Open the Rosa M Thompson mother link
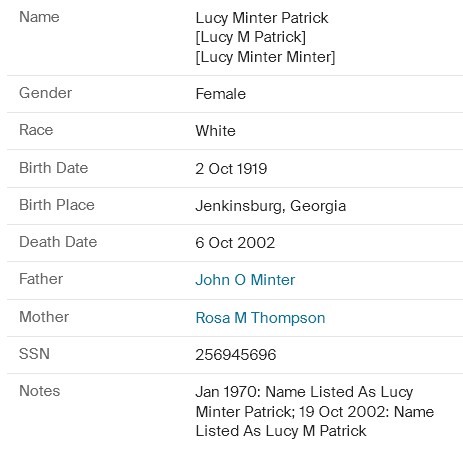Viewport: 463px width, 454px height. coord(260,318)
